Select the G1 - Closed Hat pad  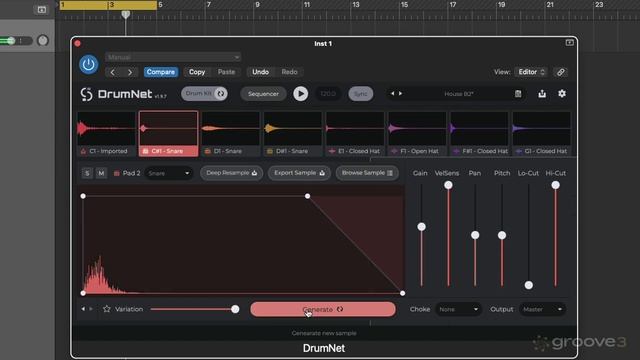coord(541,133)
